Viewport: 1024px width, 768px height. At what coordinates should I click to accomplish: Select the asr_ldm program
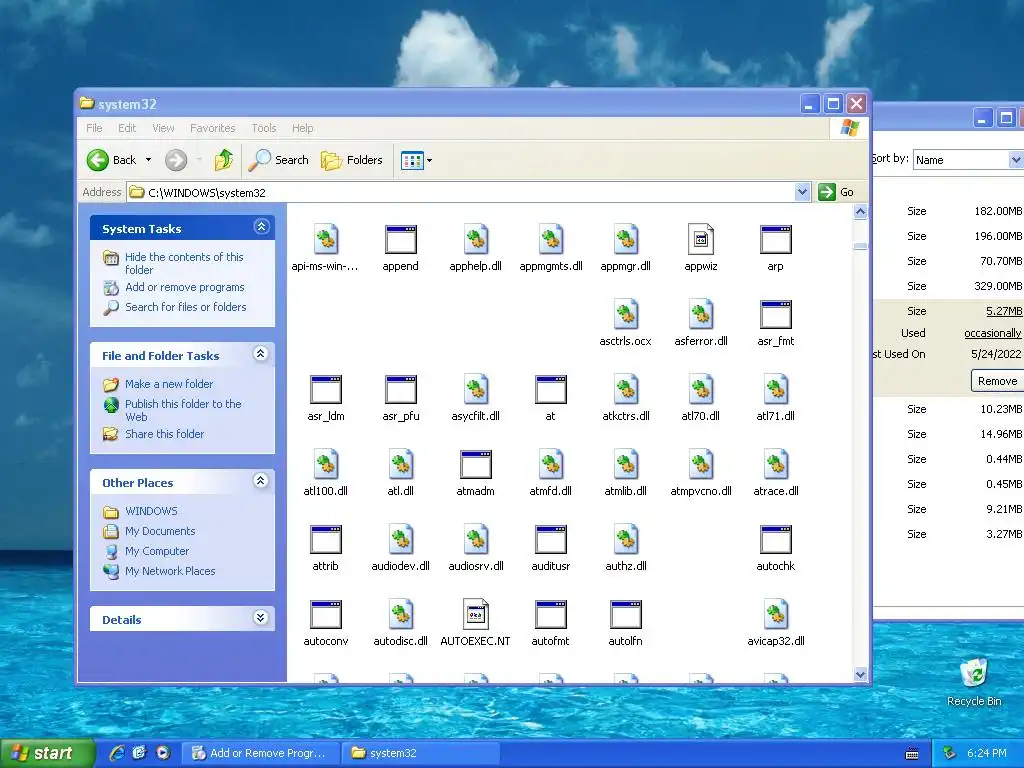click(326, 397)
